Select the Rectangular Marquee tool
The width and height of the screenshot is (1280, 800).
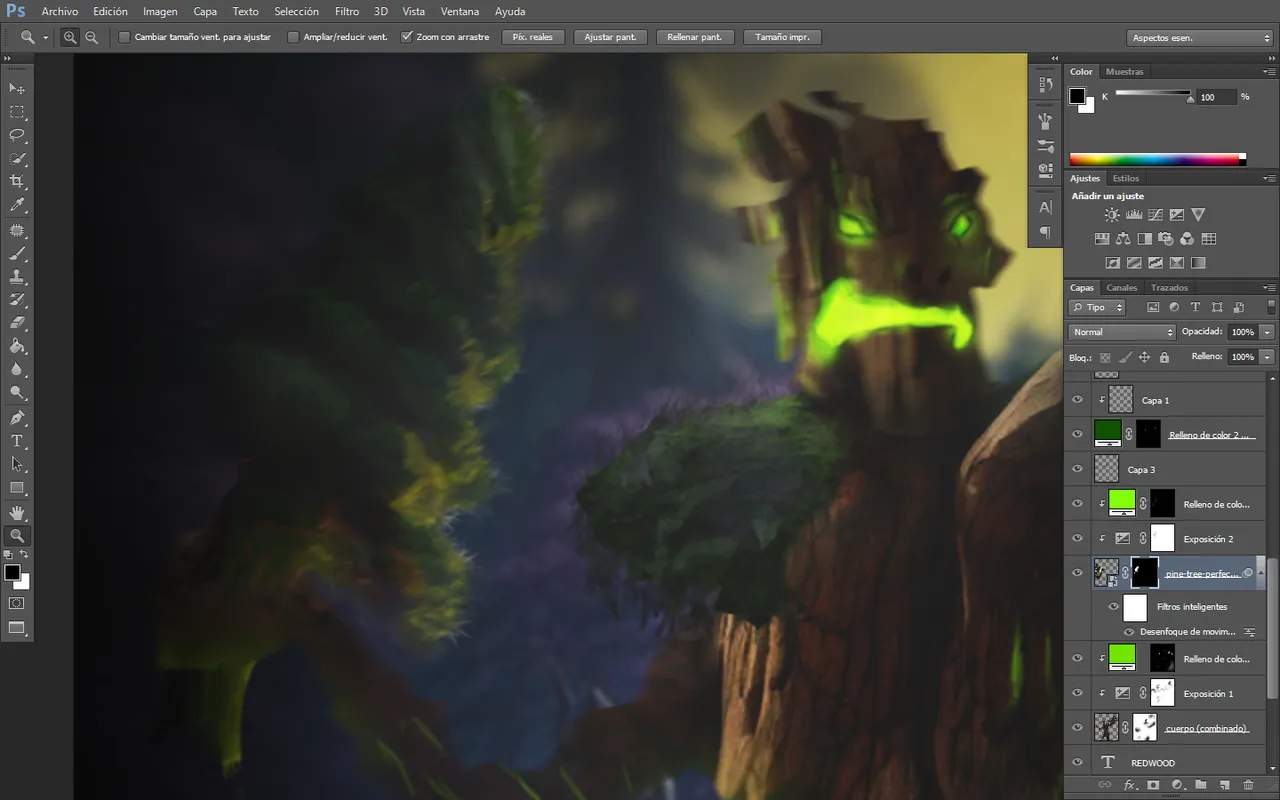point(17,112)
